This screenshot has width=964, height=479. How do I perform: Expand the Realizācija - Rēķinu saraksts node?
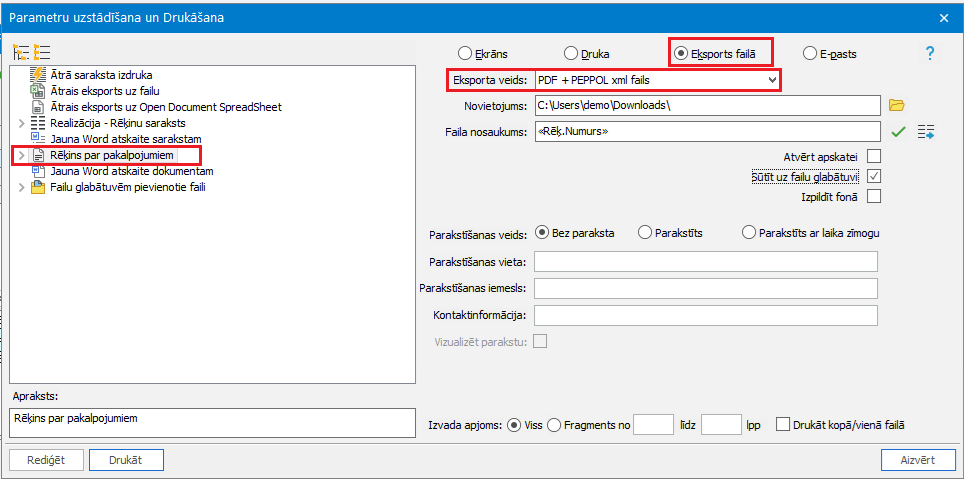pos(21,123)
